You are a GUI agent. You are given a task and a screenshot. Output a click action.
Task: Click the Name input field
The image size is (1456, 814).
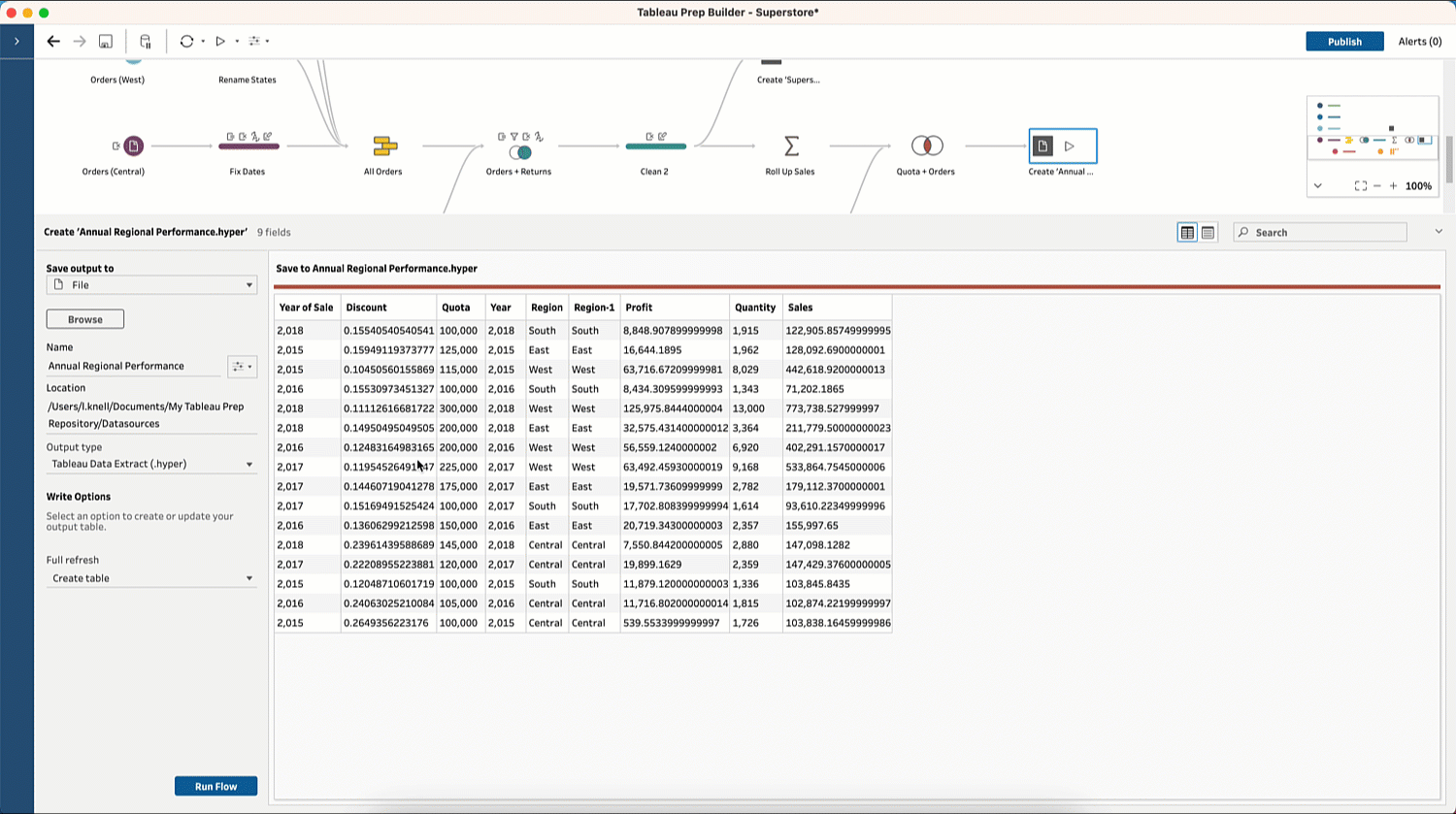click(134, 366)
